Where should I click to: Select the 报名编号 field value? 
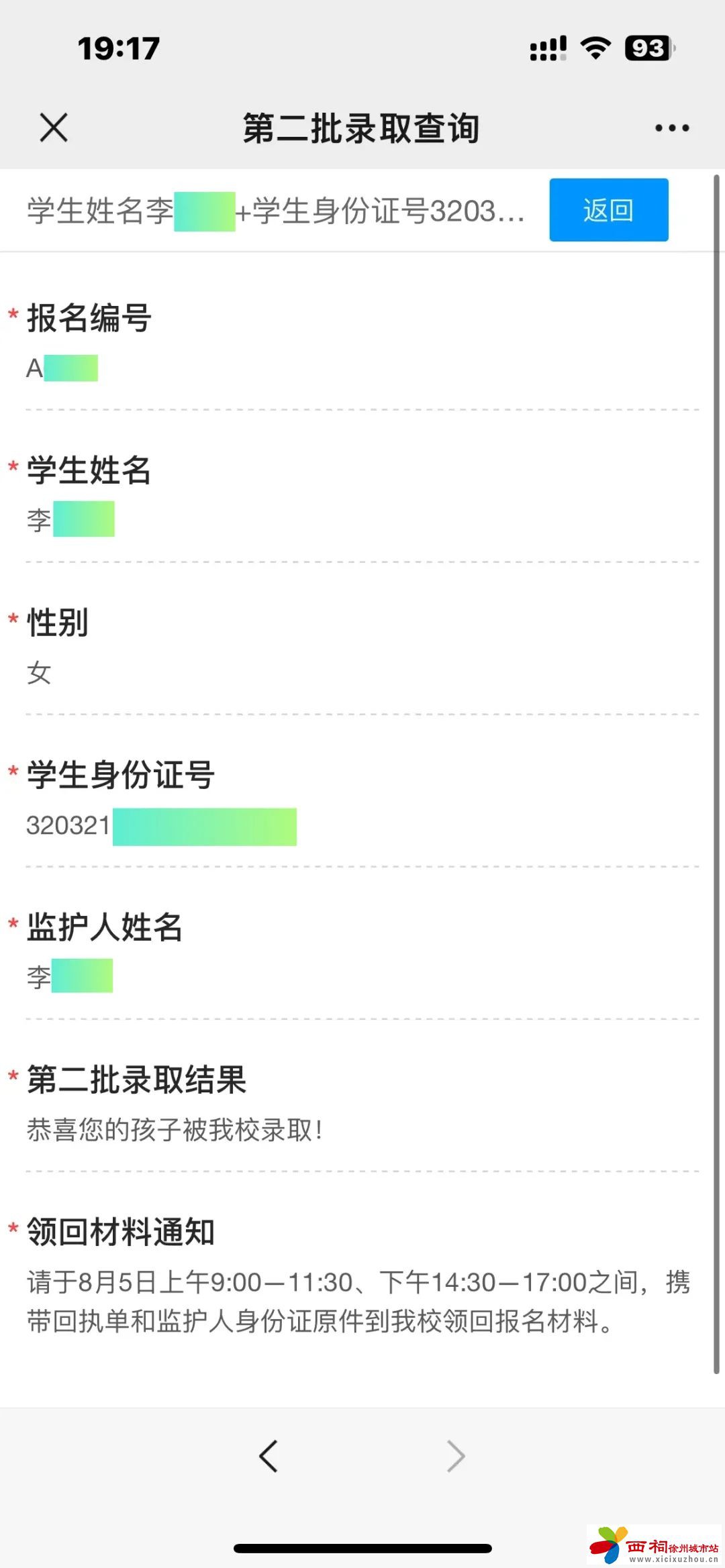pyautogui.click(x=62, y=368)
